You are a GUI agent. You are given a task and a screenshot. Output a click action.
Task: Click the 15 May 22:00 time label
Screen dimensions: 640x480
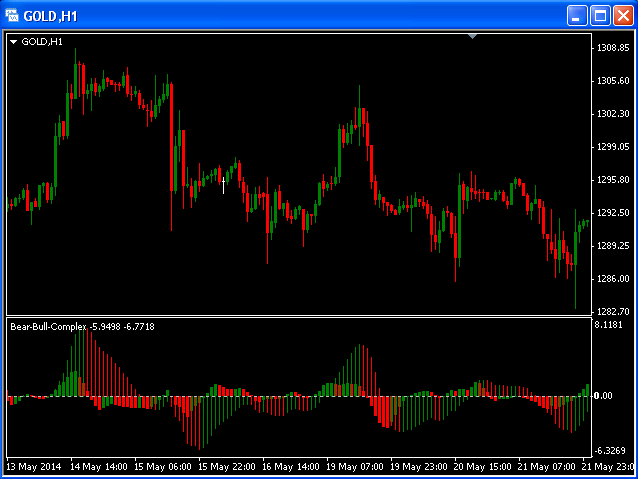pos(227,467)
